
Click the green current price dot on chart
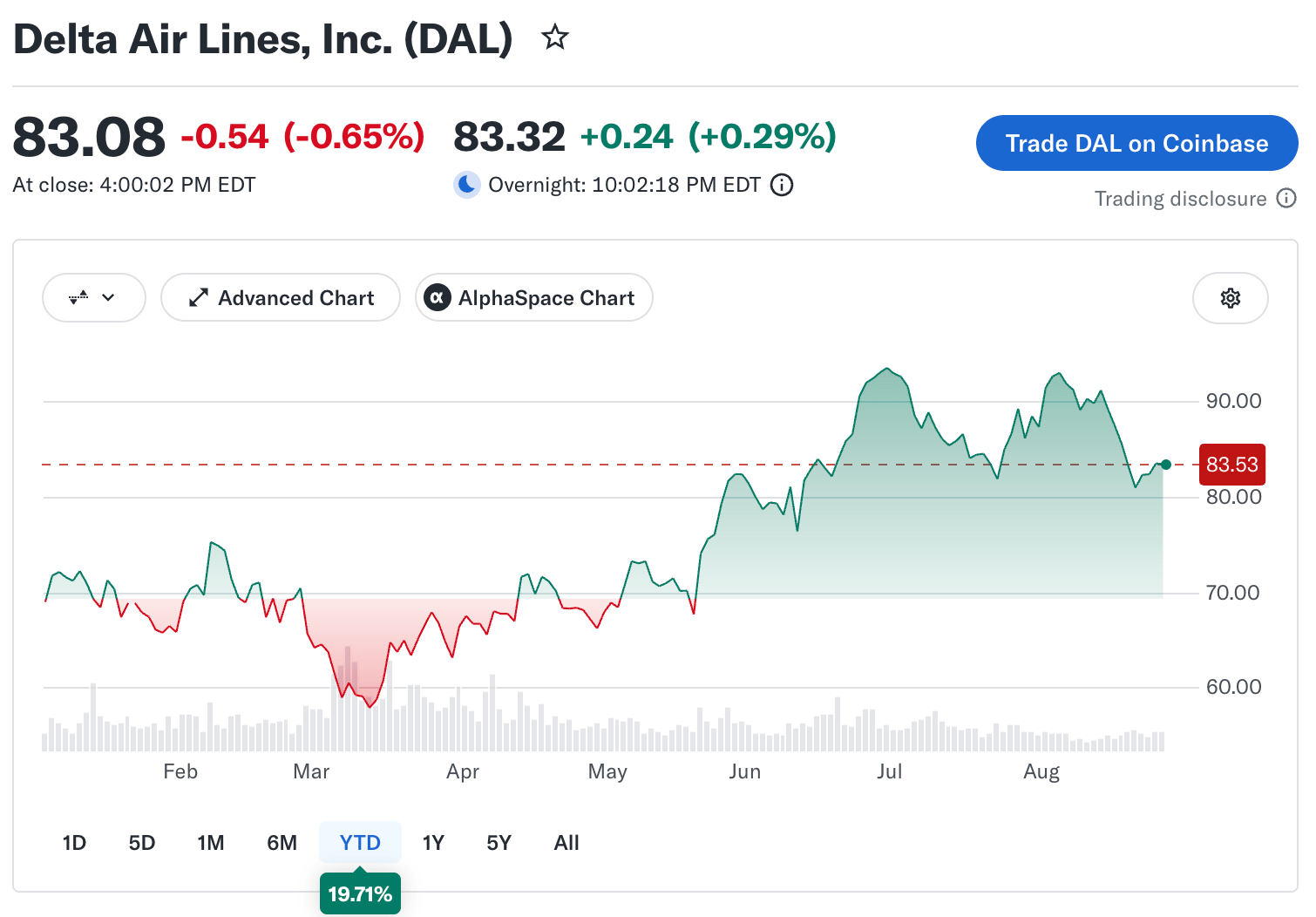point(1166,465)
